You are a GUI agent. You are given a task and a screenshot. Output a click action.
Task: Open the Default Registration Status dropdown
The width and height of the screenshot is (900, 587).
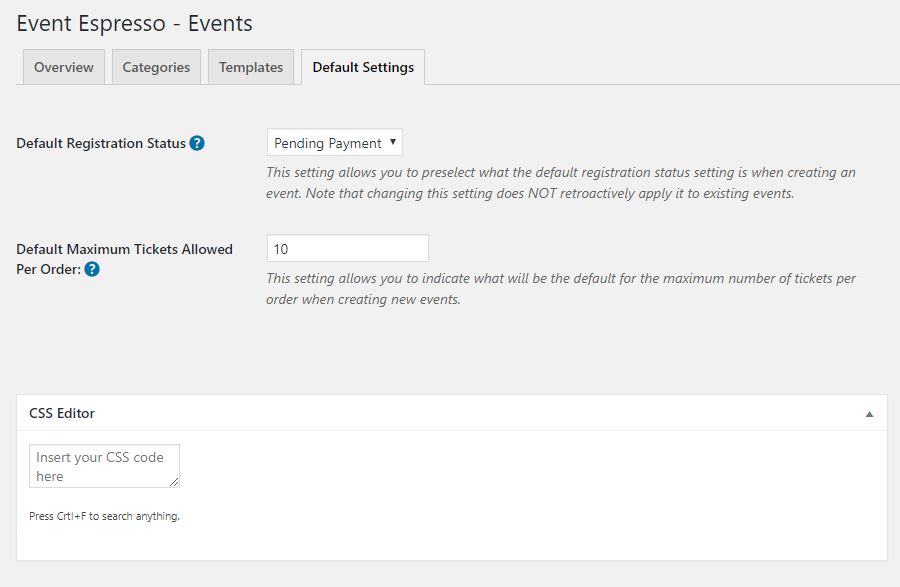pos(335,142)
